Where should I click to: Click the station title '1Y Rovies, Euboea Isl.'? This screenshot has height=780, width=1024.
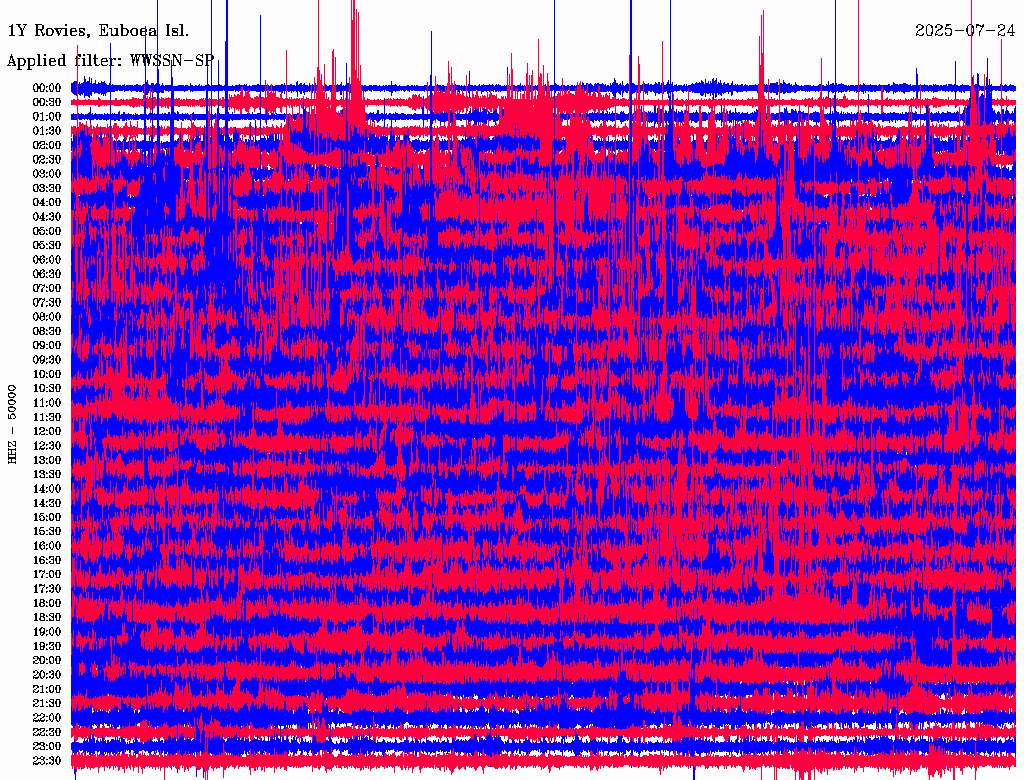[97, 31]
